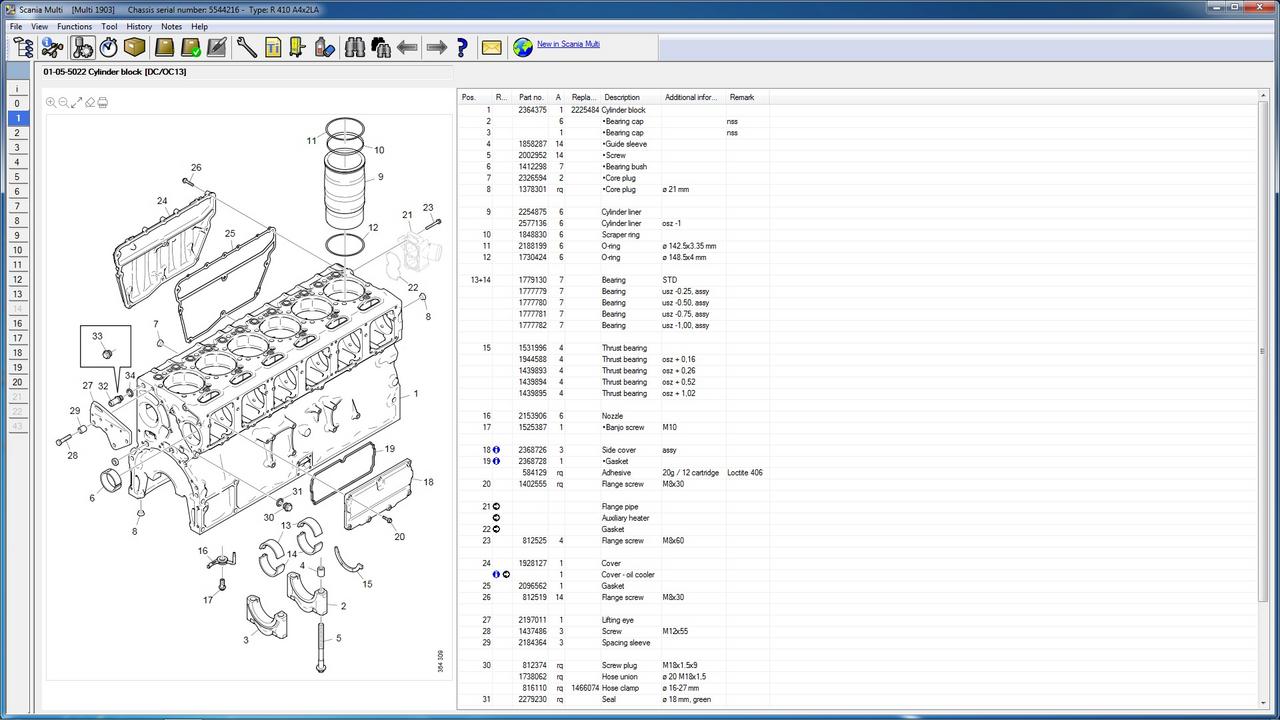The height and width of the screenshot is (720, 1280).
Task: Click the blue question mark help icon
Action: pos(462,47)
